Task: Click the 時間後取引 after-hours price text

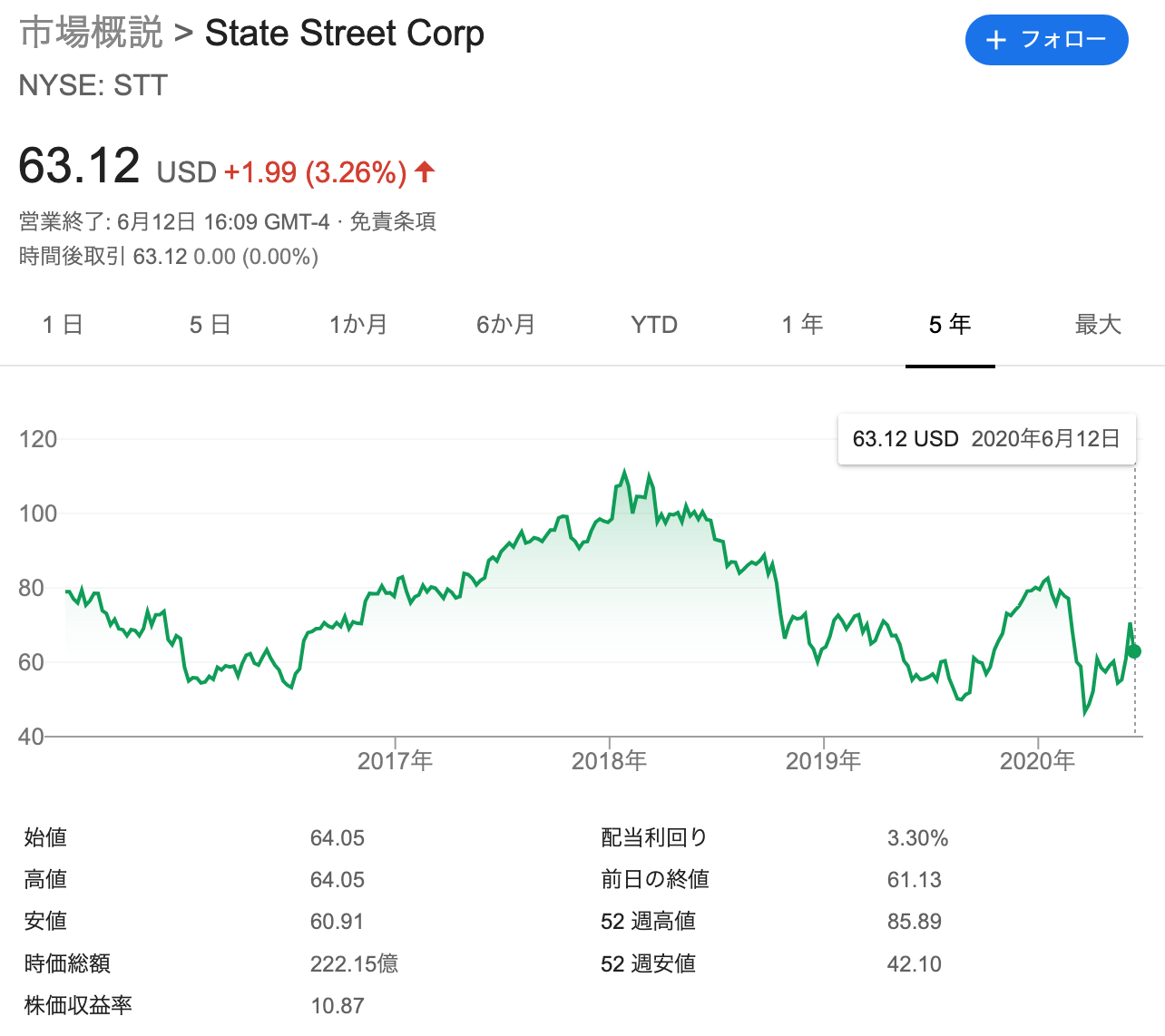Action: 168,257
